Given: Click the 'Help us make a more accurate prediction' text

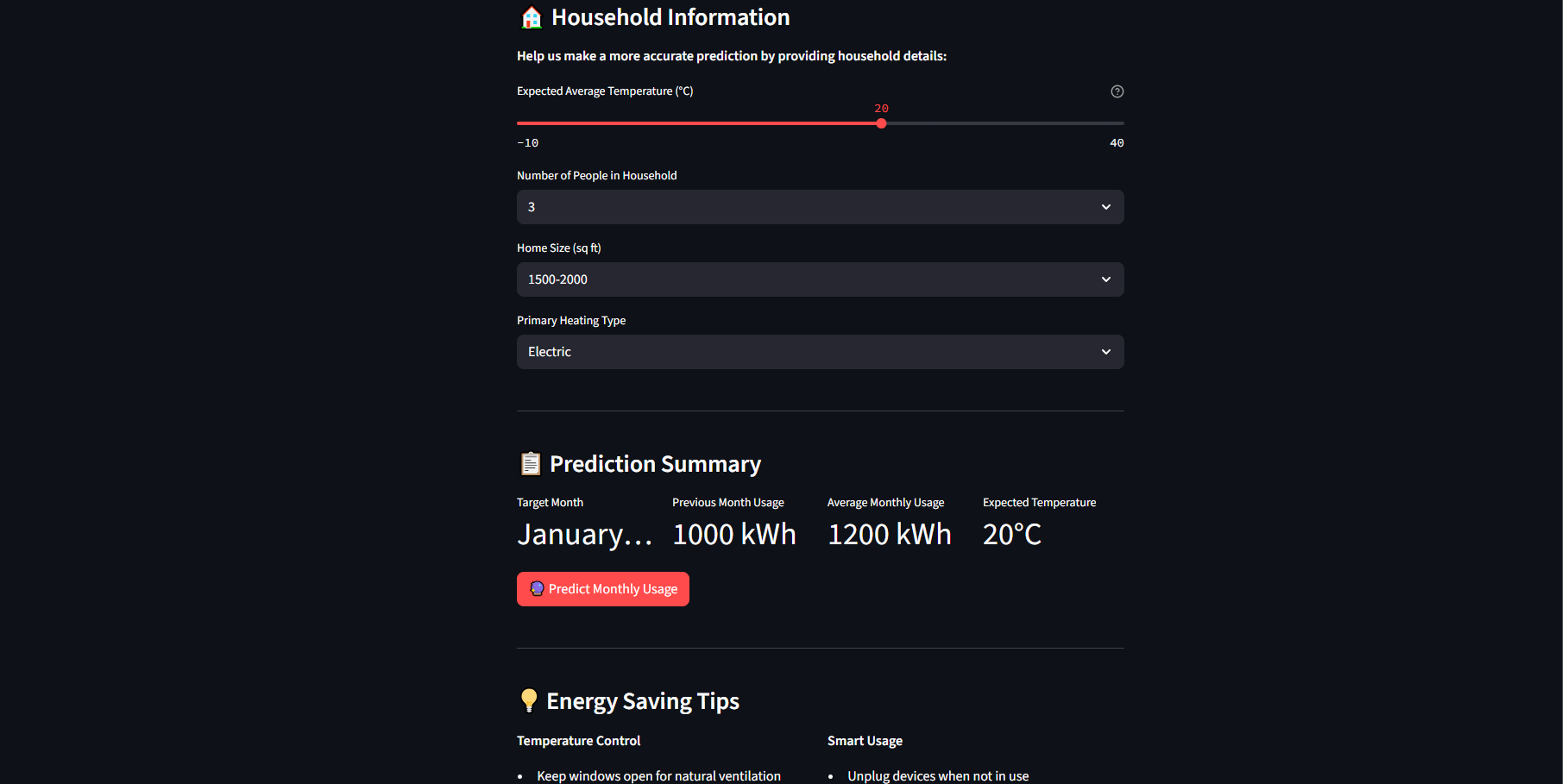Looking at the screenshot, I should (x=732, y=56).
